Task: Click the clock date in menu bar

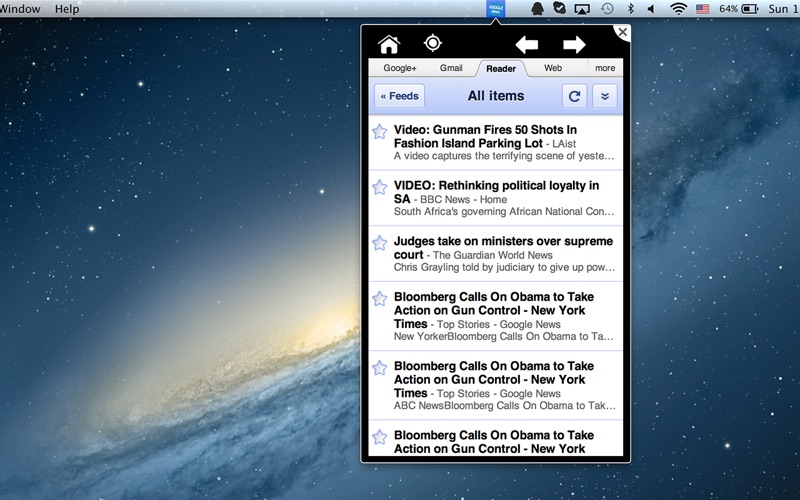Action: coord(784,9)
